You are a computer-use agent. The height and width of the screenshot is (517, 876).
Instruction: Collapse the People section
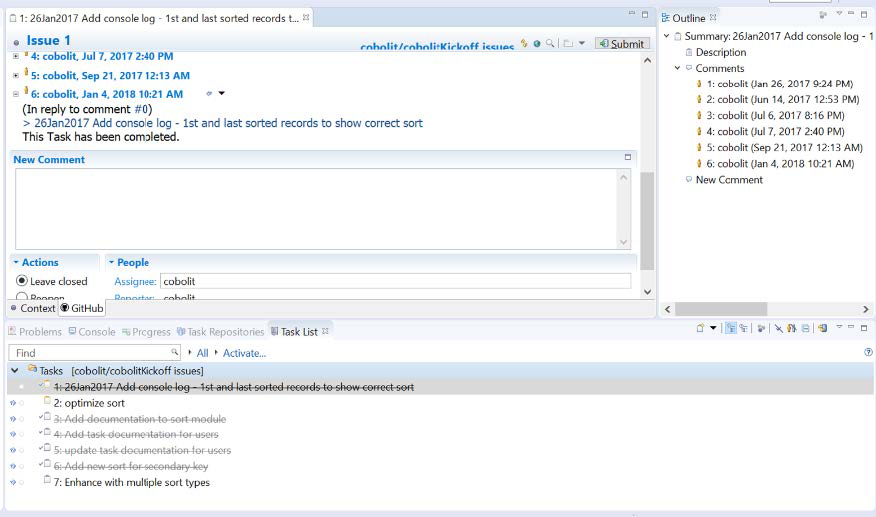click(x=111, y=262)
